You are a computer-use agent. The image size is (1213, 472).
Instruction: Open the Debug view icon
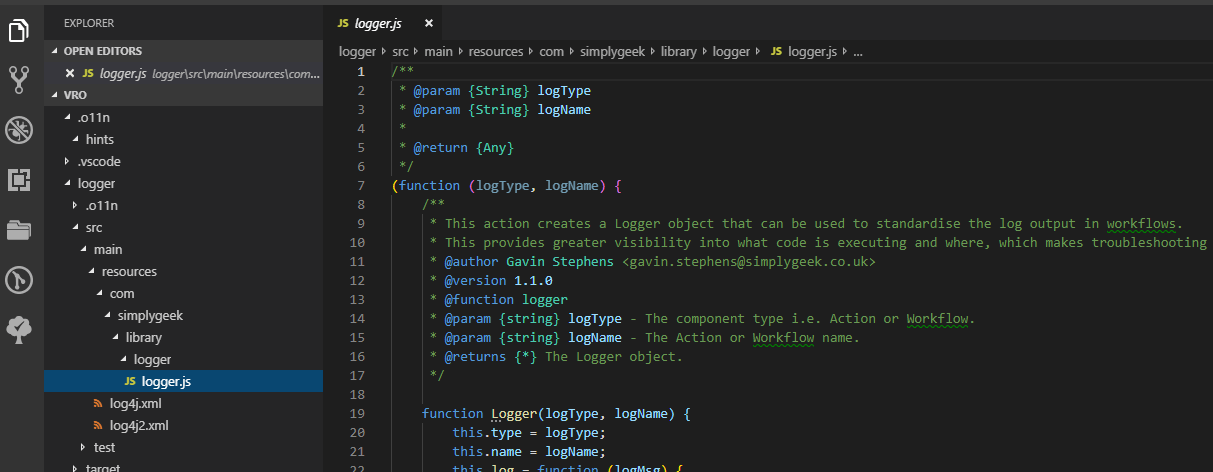point(19,130)
